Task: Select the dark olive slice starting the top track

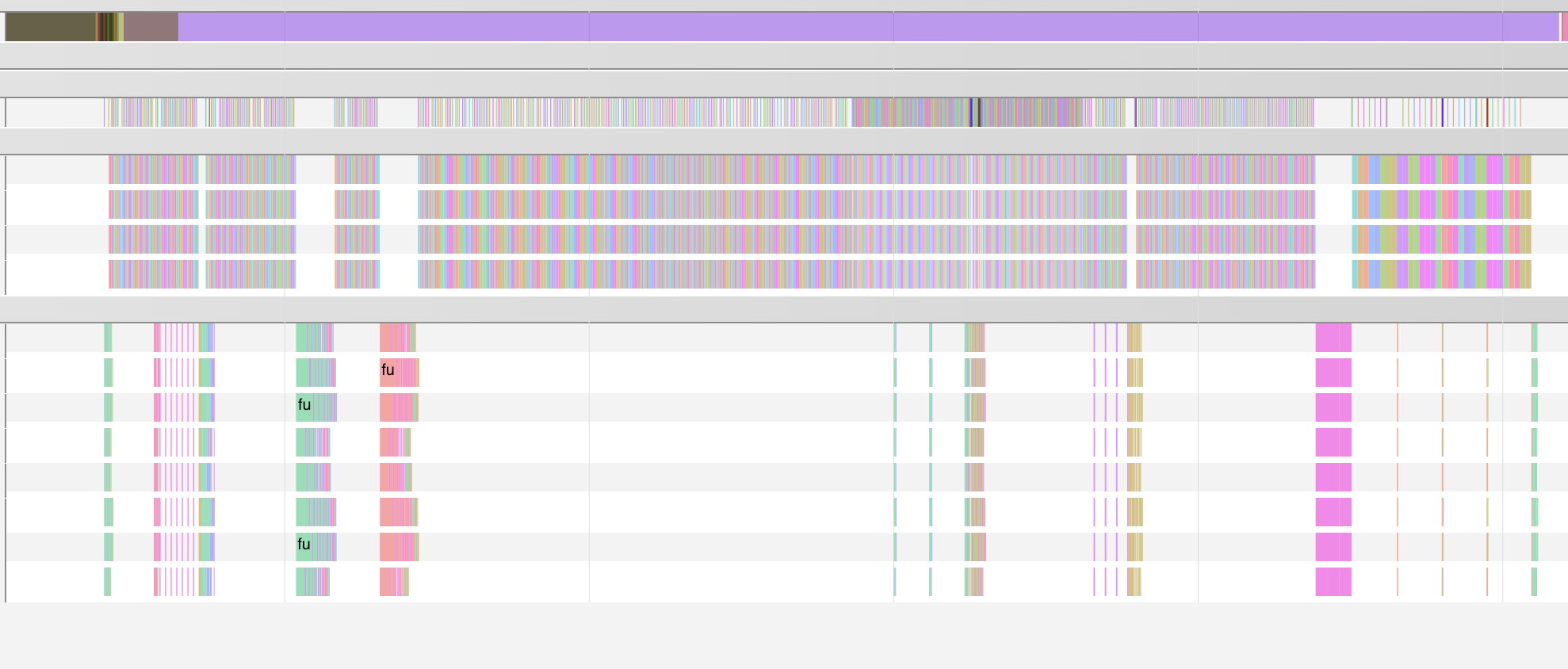Action: point(51,27)
